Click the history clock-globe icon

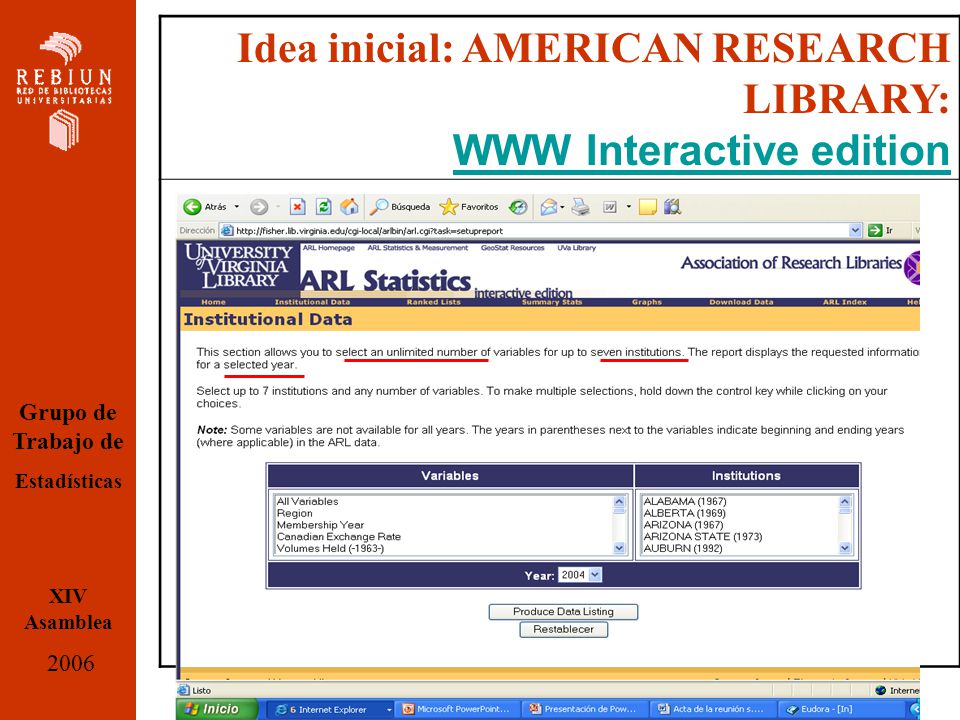[518, 207]
